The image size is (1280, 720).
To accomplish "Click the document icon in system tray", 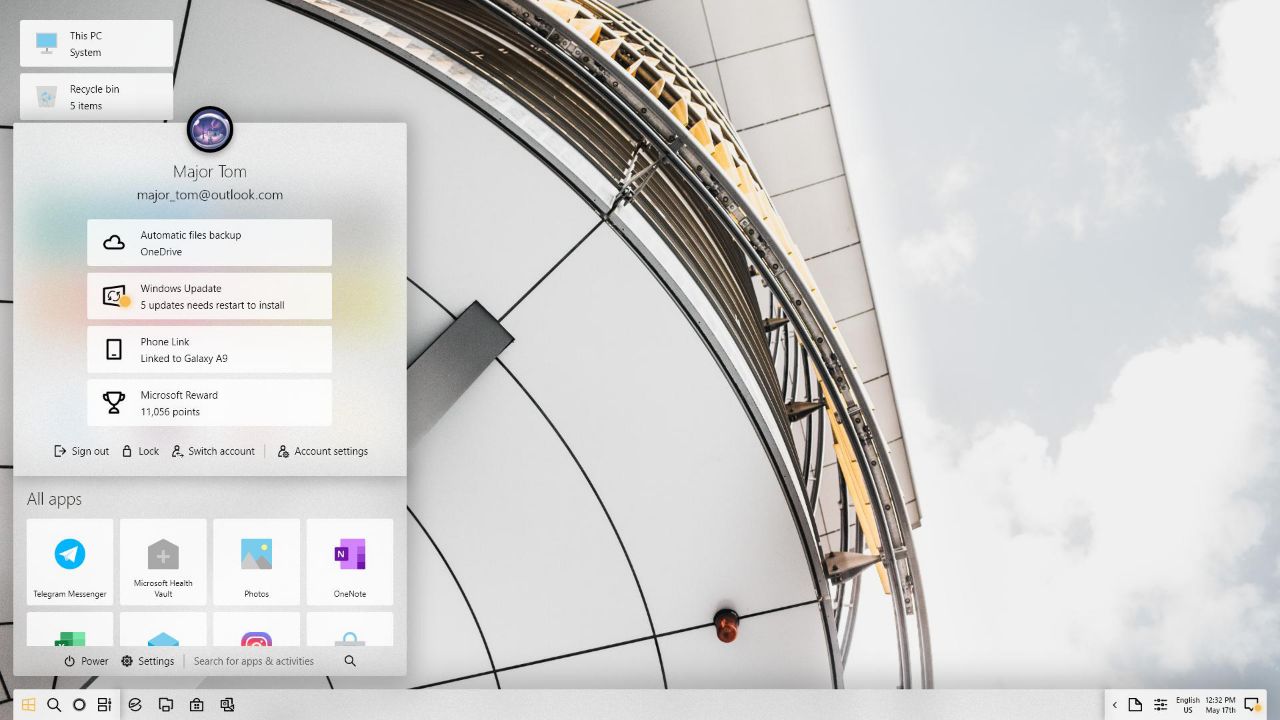I will point(1135,705).
